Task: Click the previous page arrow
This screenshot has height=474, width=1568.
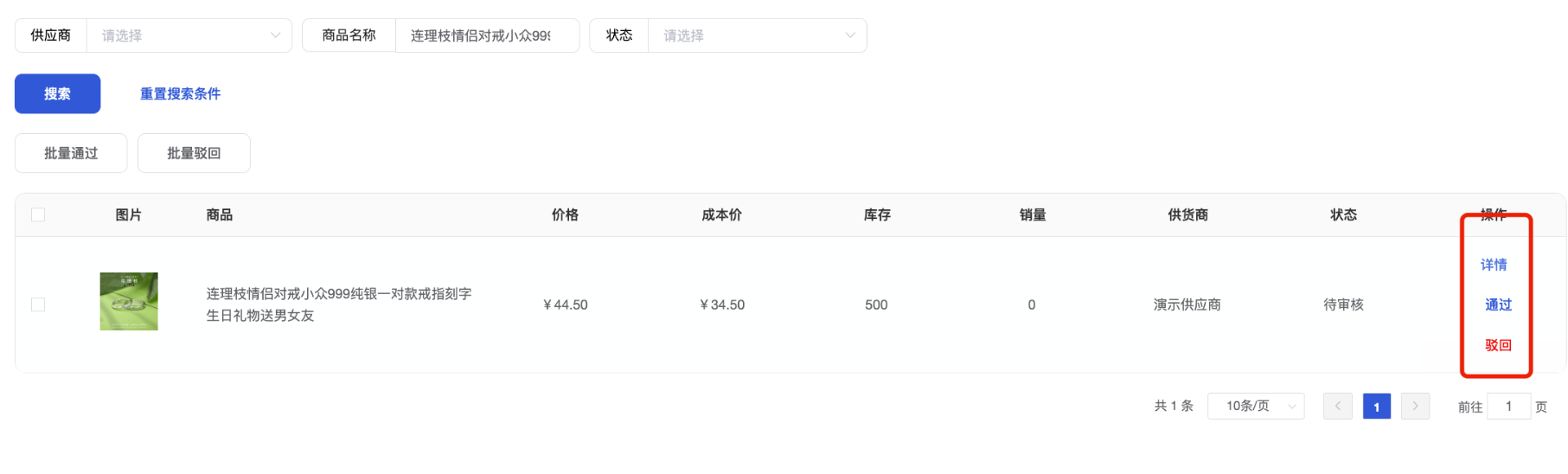Action: coord(1337,406)
